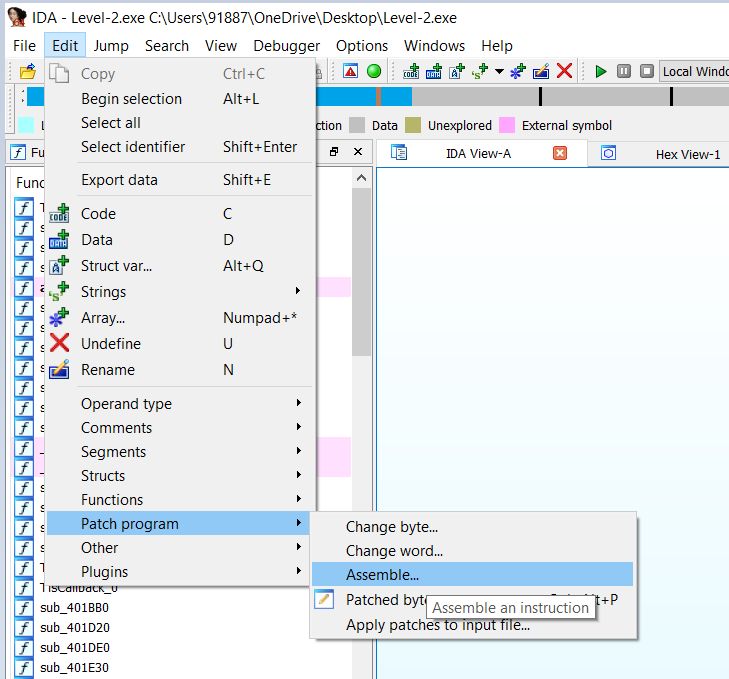Click the Hex View-1 tab icon

(x=609, y=153)
